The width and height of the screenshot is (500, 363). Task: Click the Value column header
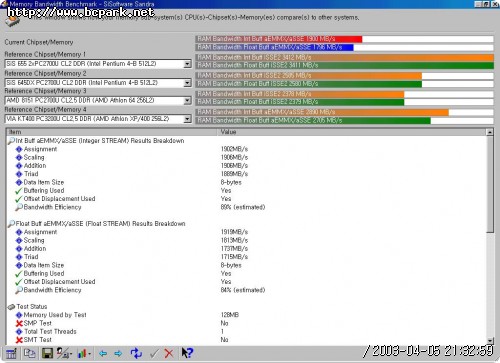[352, 132]
